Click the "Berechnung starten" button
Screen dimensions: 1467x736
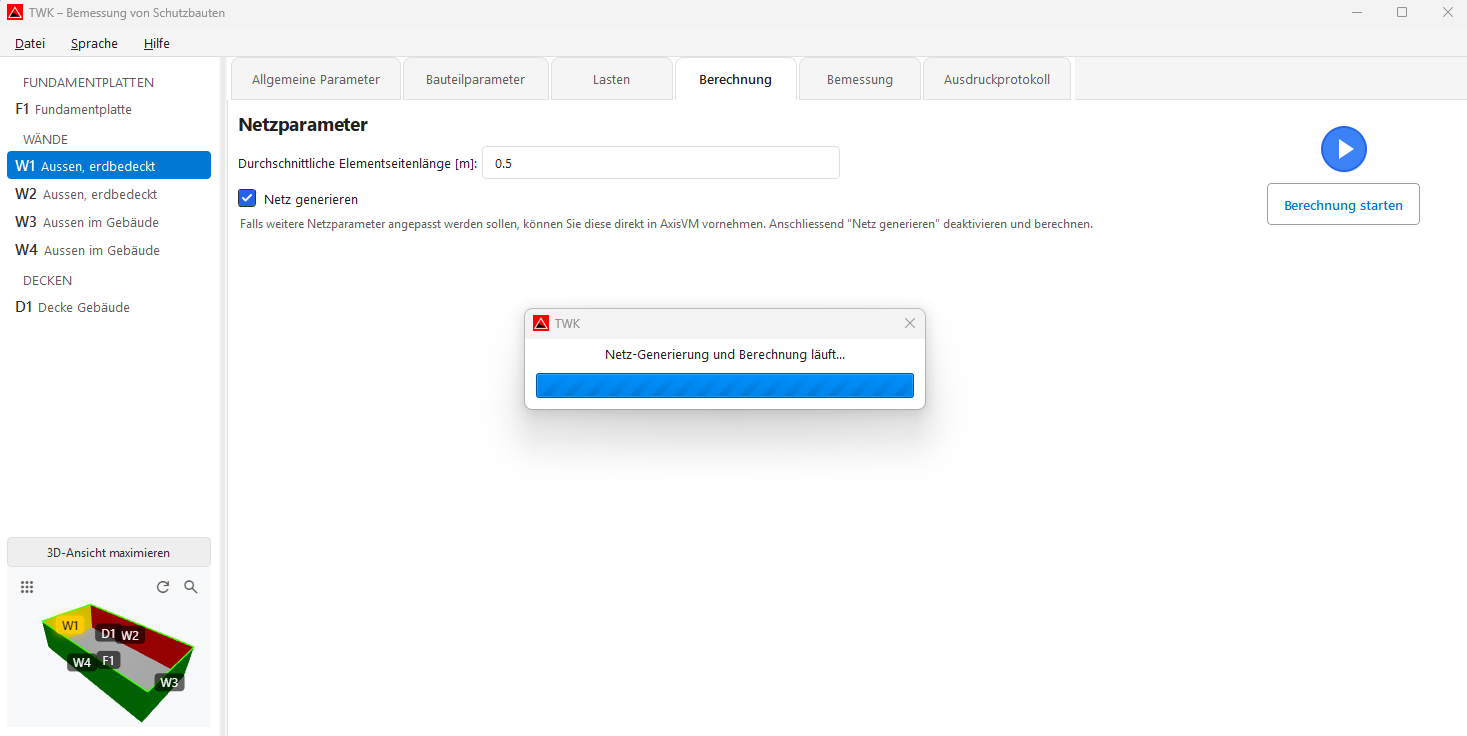tap(1343, 203)
